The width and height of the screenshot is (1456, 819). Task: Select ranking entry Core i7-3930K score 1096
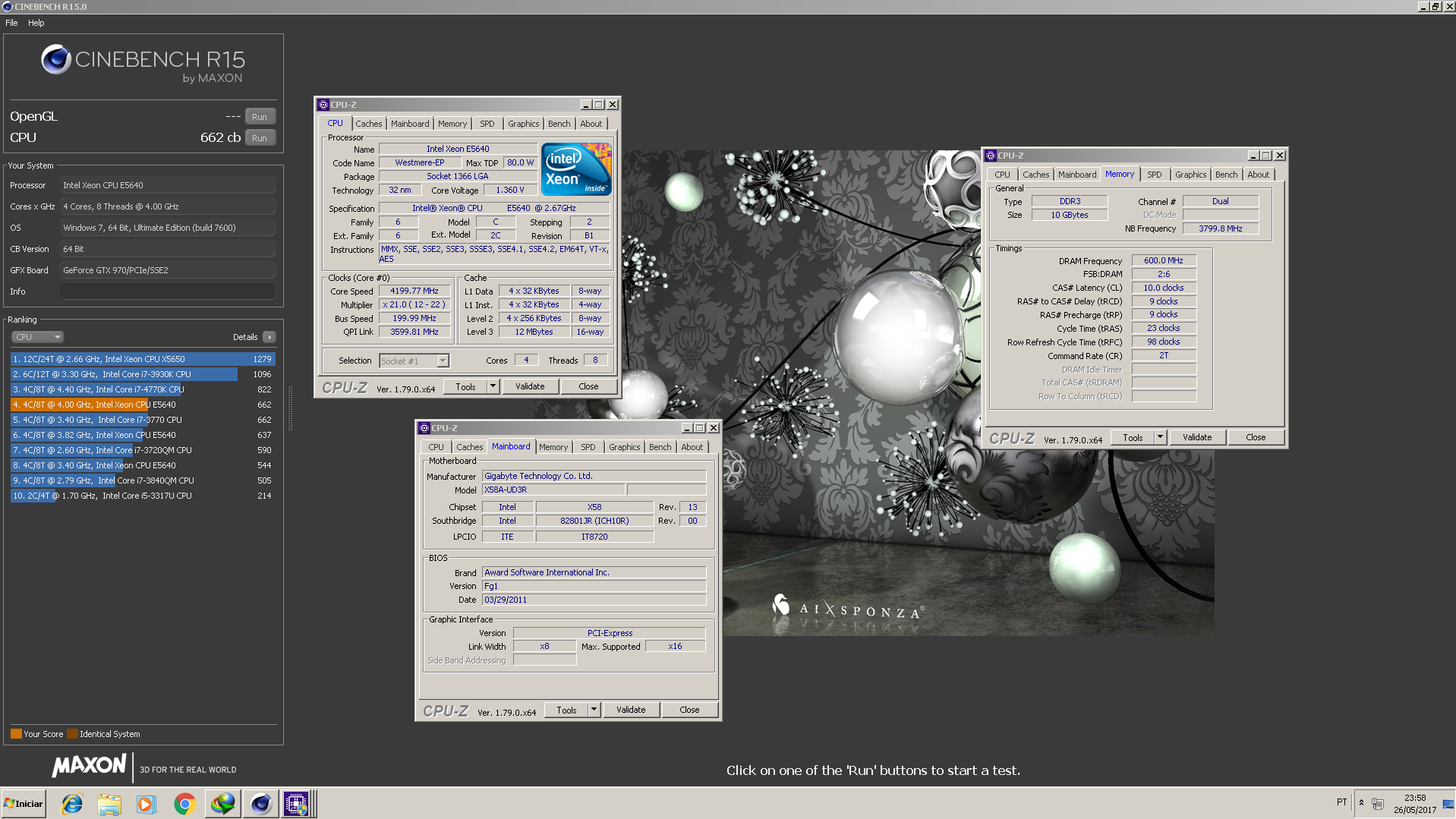[143, 374]
